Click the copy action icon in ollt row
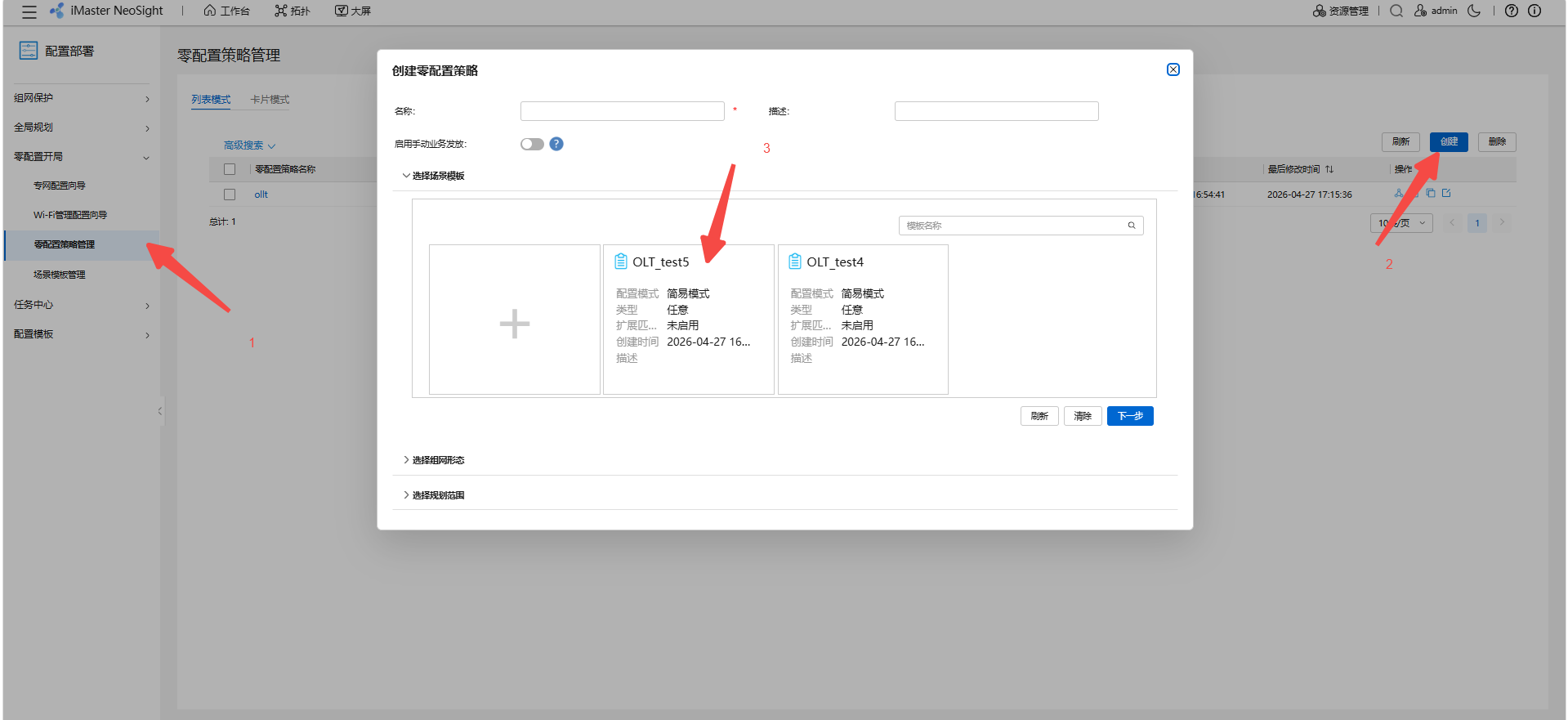 click(1430, 194)
